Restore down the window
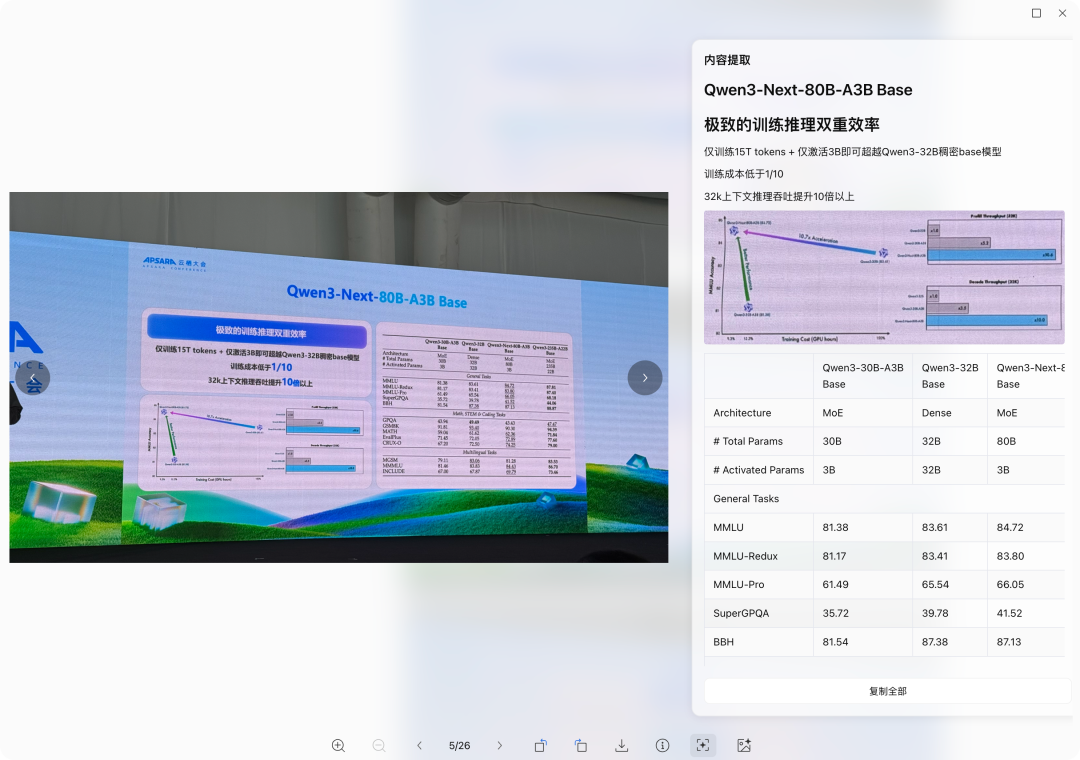1080x760 pixels. click(1037, 13)
